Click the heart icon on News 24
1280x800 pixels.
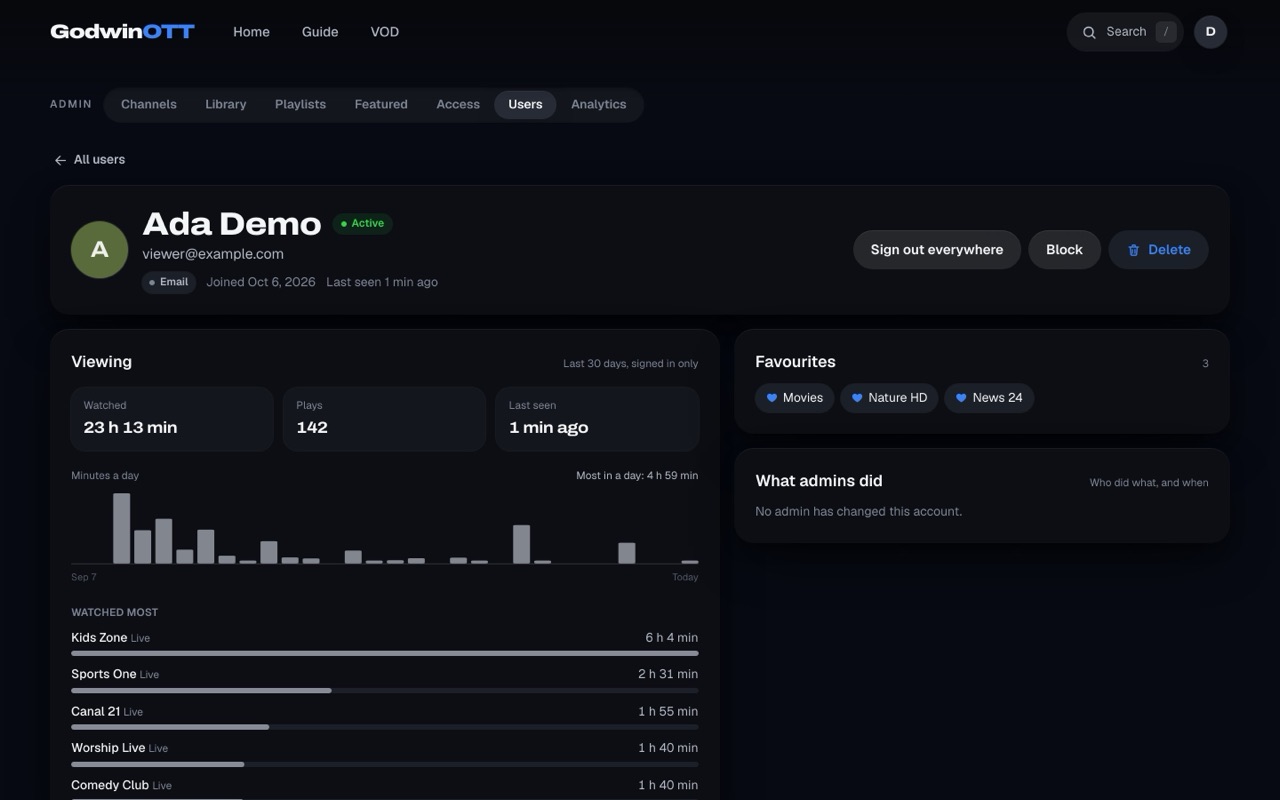(961, 398)
